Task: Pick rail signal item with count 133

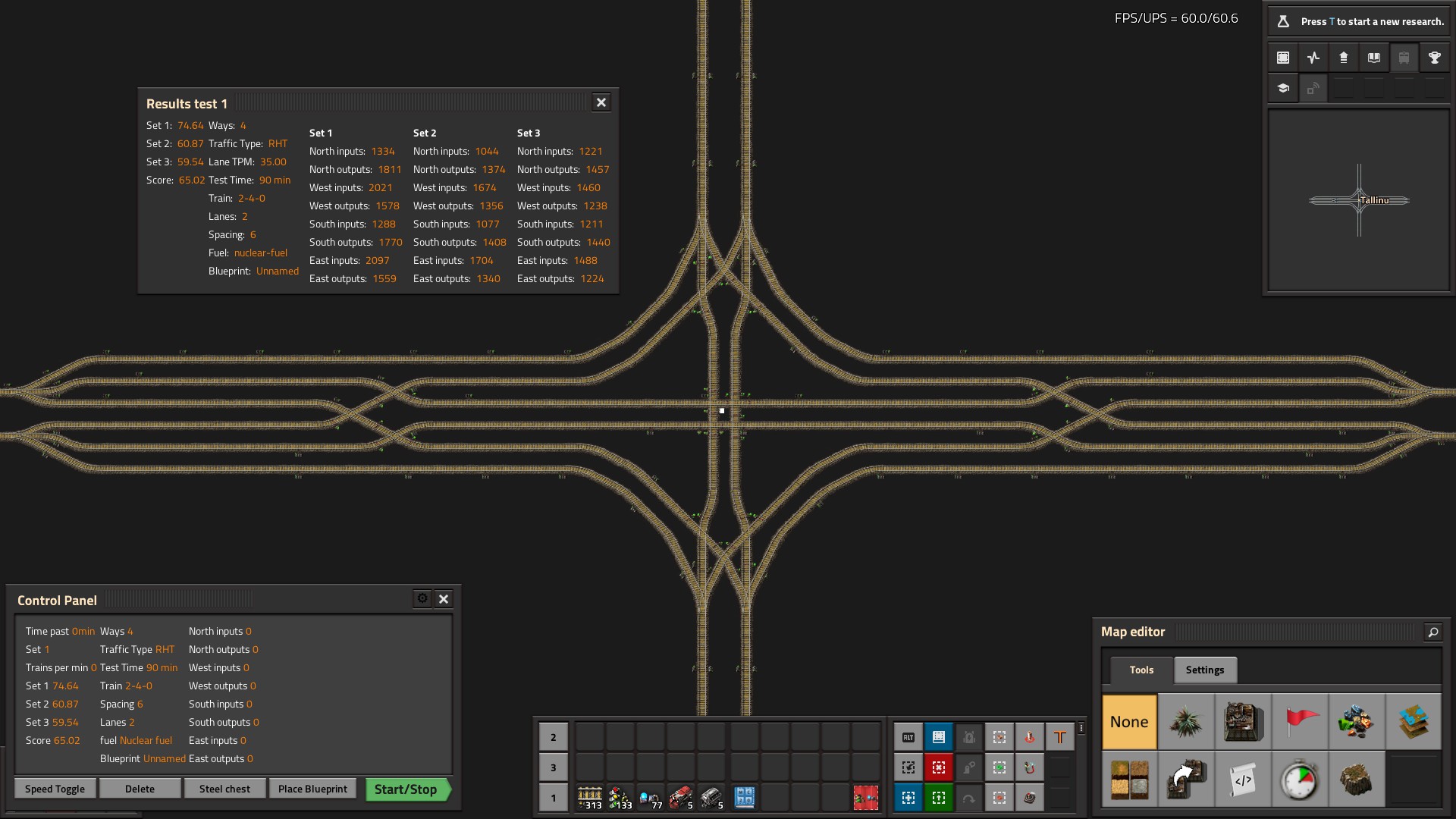Action: pyautogui.click(x=620, y=797)
